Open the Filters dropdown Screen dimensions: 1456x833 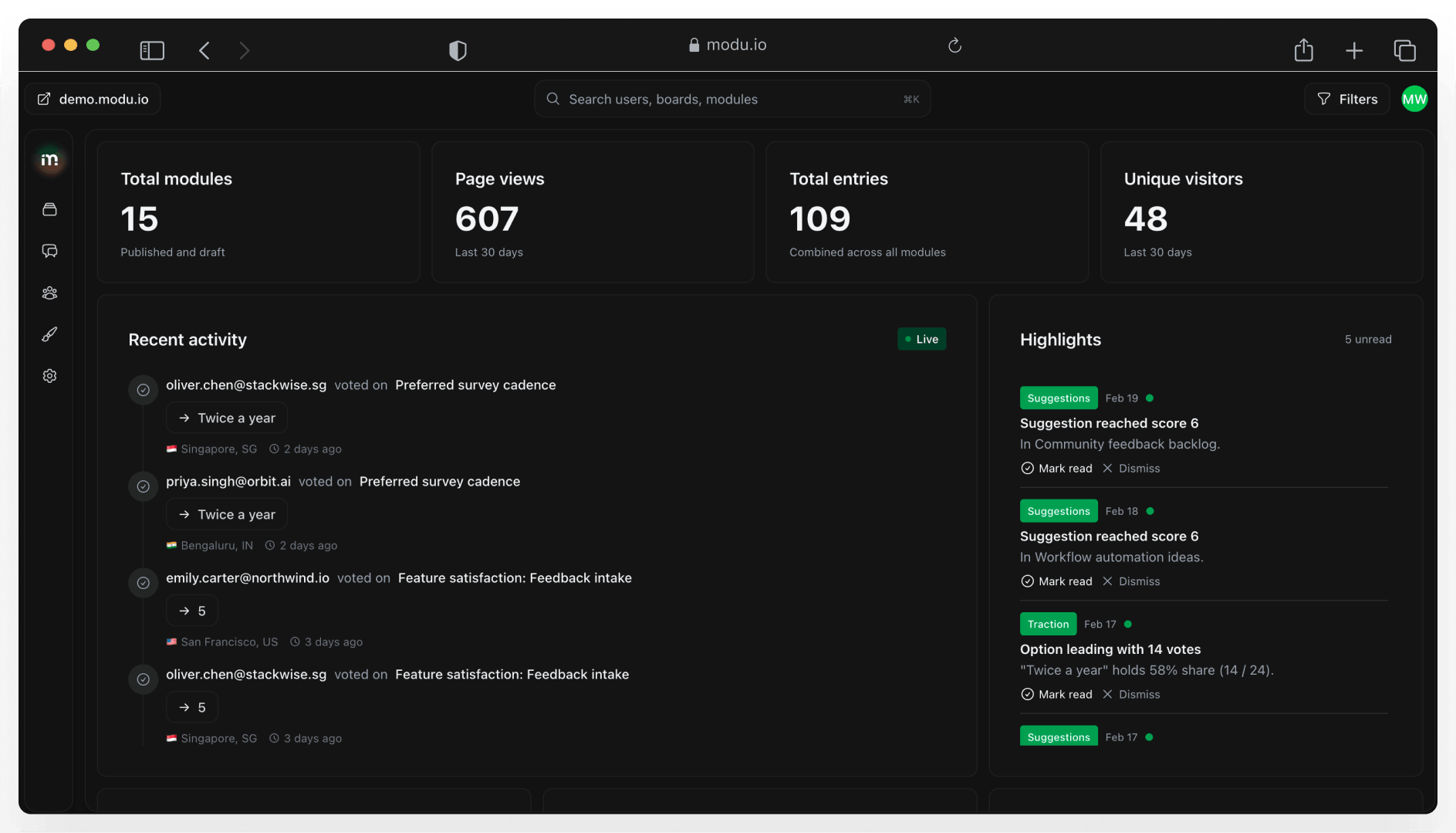1346,99
